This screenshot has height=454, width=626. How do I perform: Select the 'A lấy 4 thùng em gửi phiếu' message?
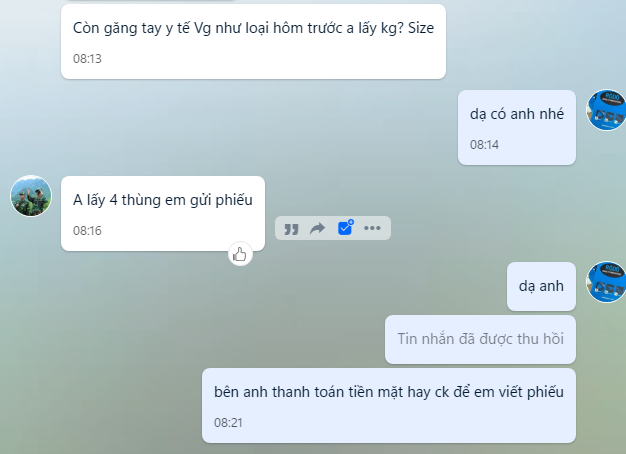tap(163, 214)
